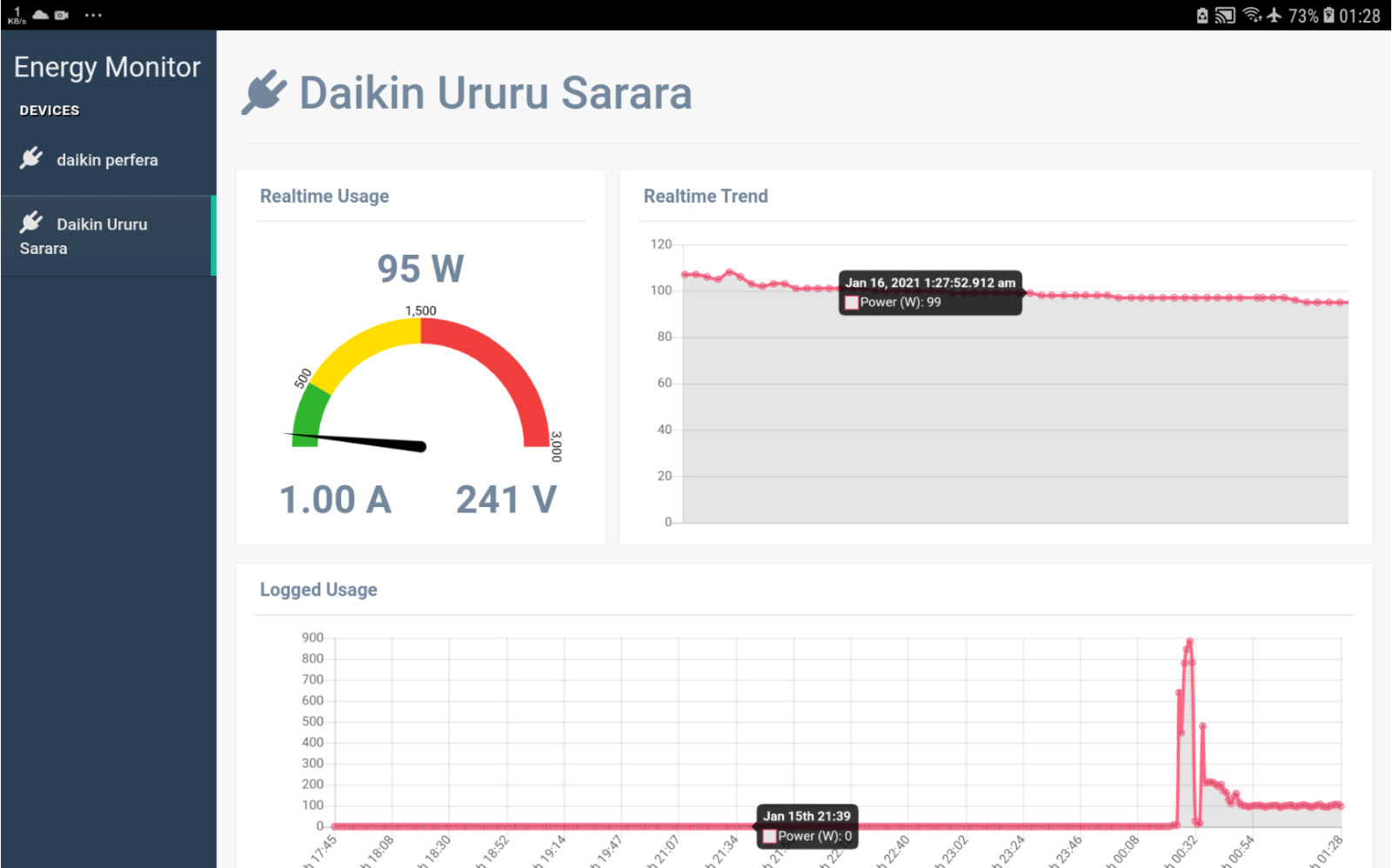Click the 18:08 x-axis time label
The width and height of the screenshot is (1392, 868).
(x=378, y=851)
